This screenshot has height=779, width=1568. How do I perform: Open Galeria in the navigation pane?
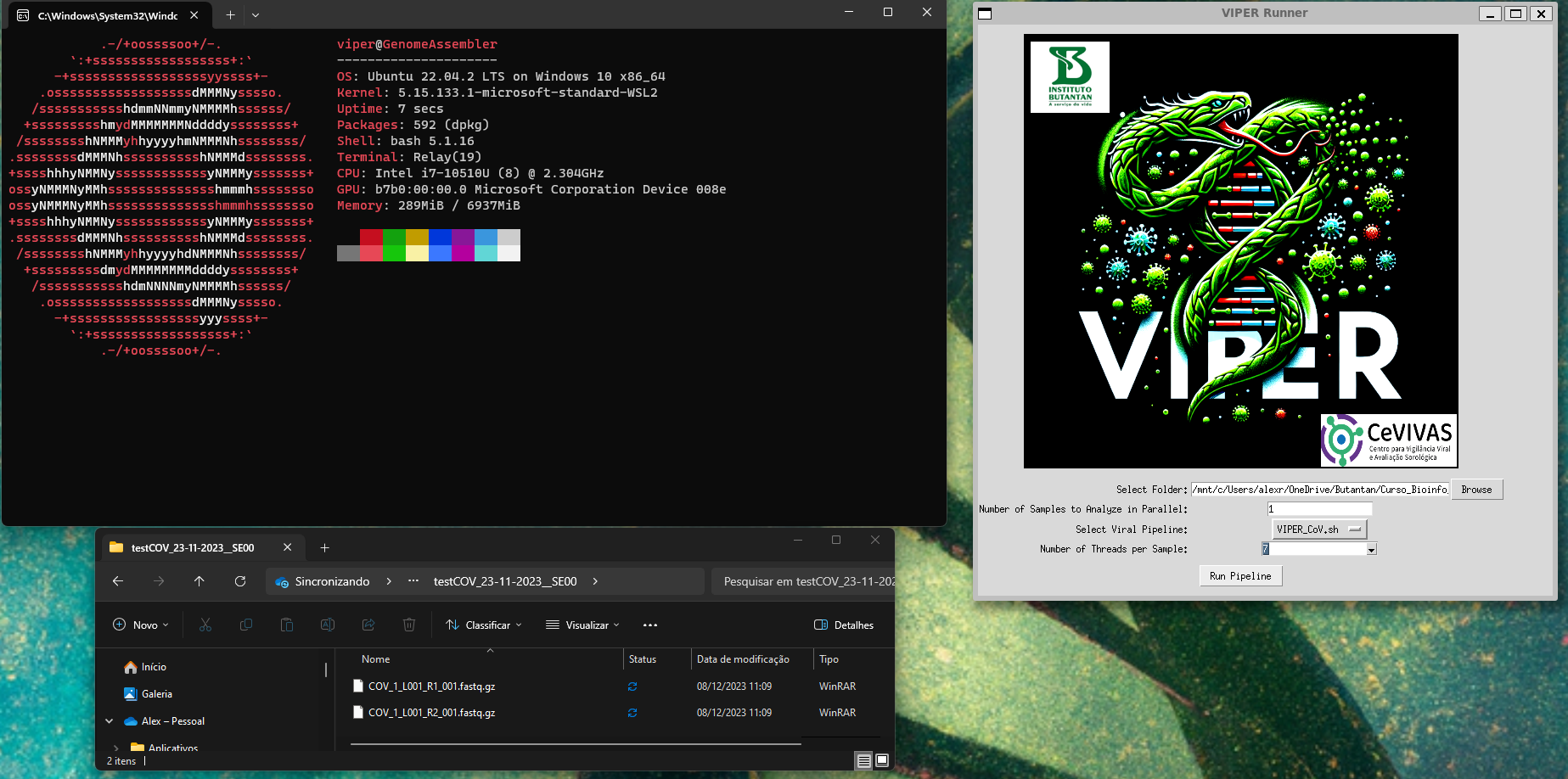[x=149, y=694]
